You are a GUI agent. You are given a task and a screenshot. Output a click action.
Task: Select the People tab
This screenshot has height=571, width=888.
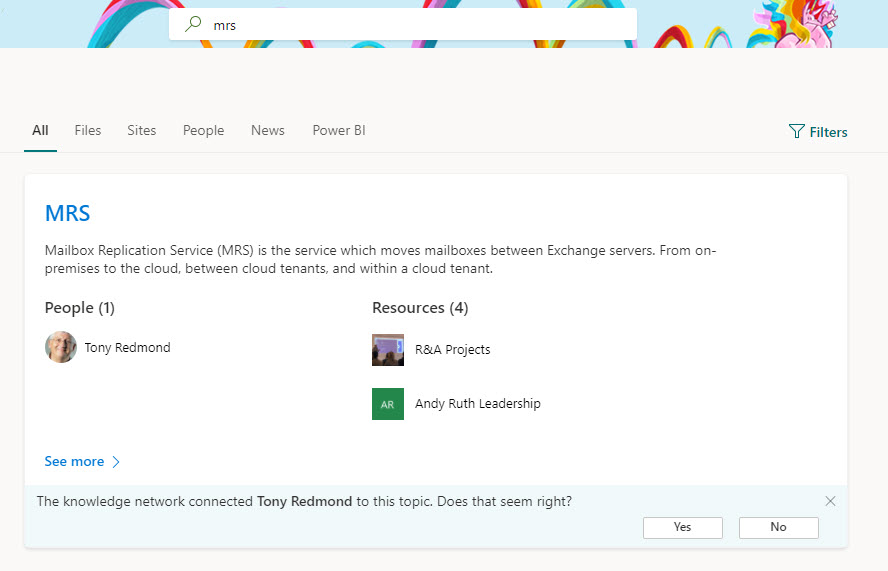(203, 130)
